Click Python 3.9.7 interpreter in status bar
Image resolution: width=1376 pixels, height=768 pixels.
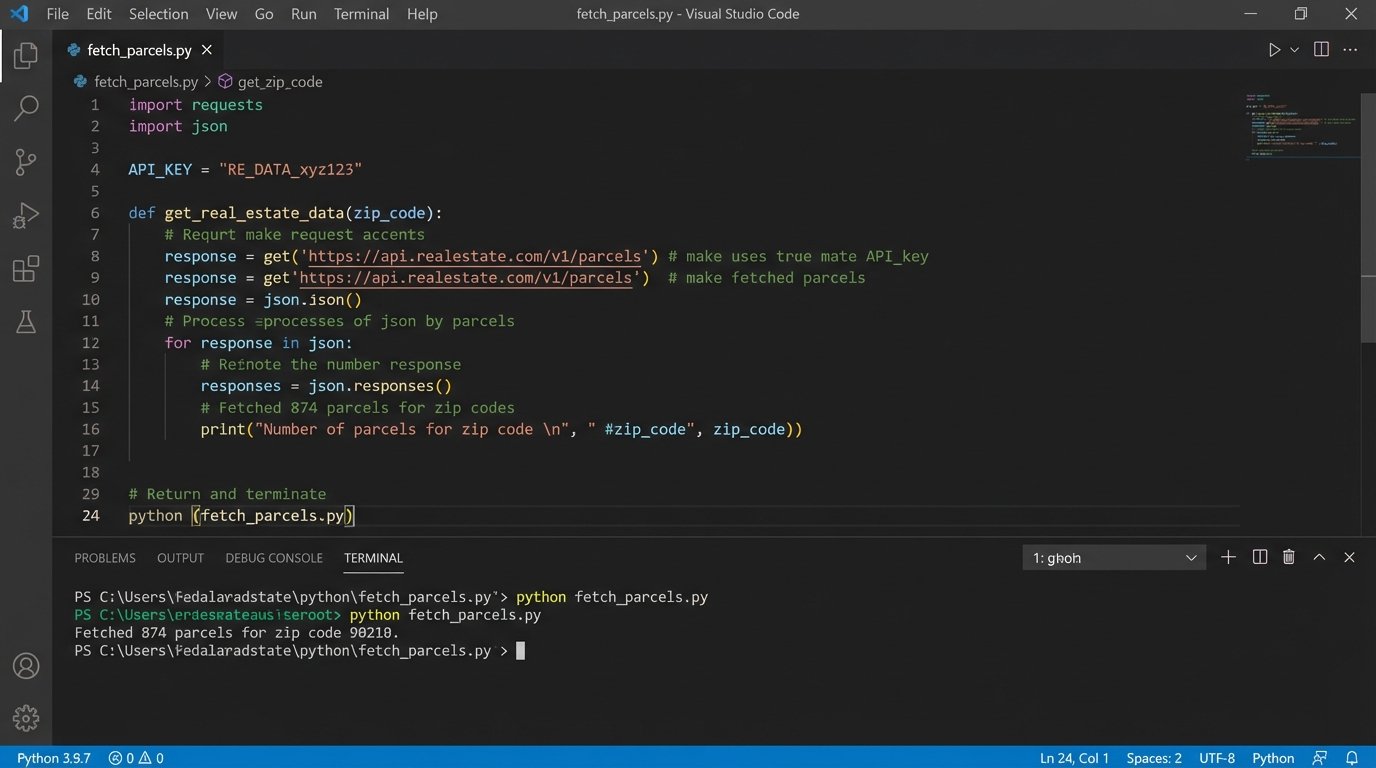coord(53,758)
